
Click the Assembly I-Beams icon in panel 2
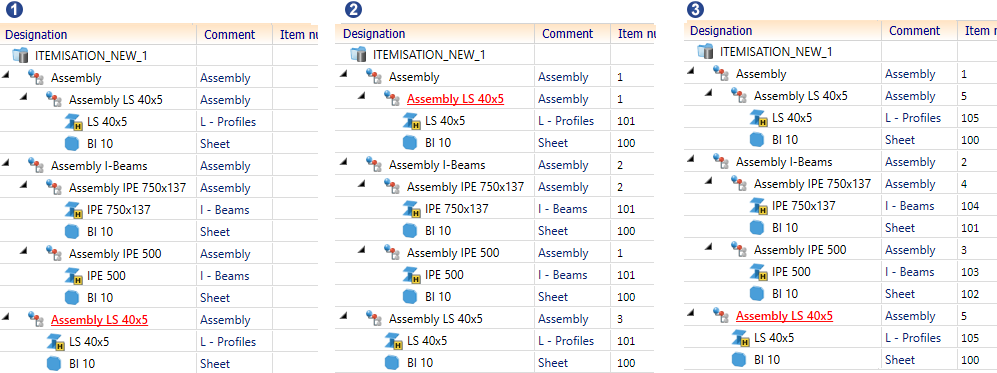tap(374, 165)
